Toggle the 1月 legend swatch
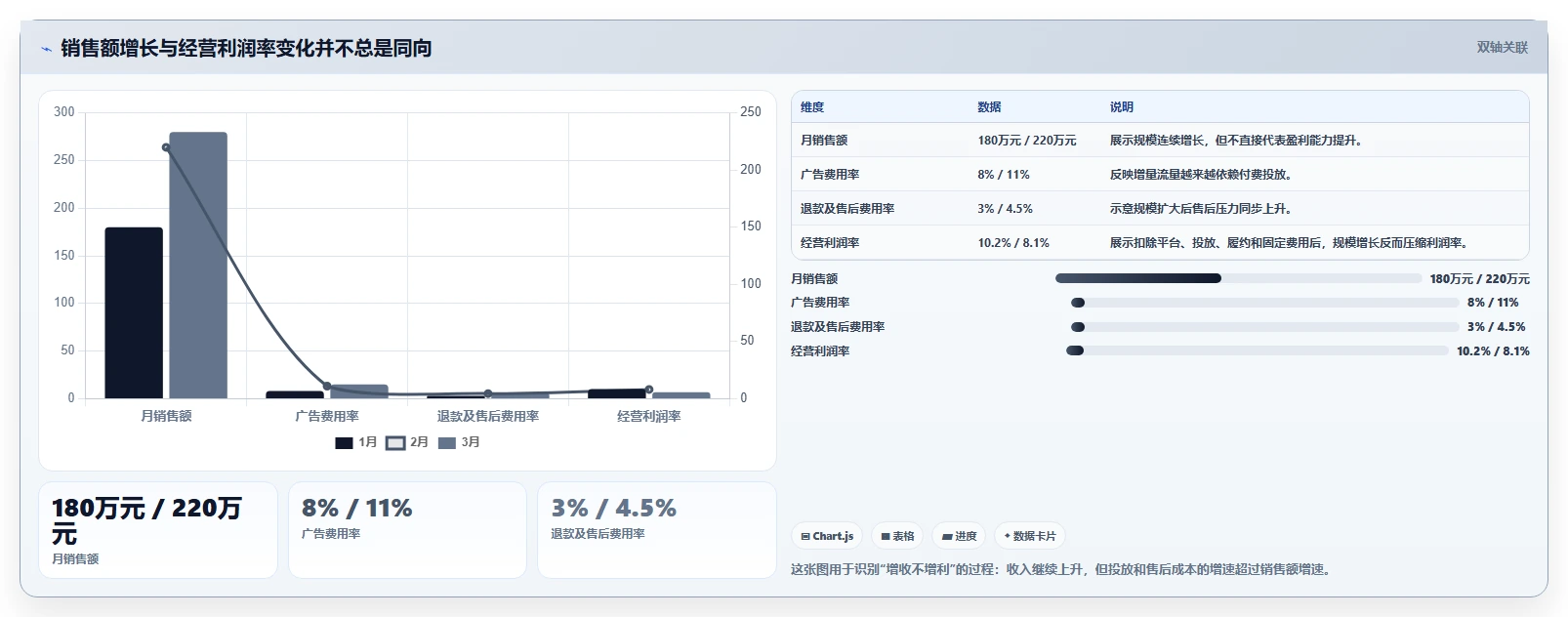The width and height of the screenshot is (1568, 617). (x=344, y=443)
